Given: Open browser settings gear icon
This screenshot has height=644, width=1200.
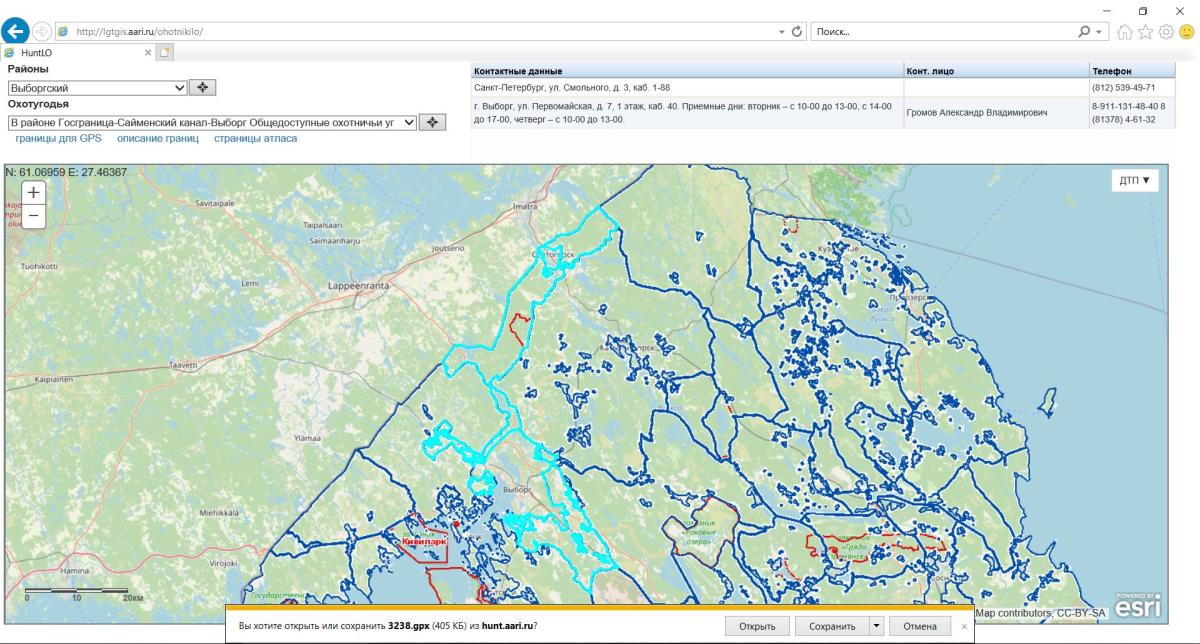Looking at the screenshot, I should (1166, 32).
